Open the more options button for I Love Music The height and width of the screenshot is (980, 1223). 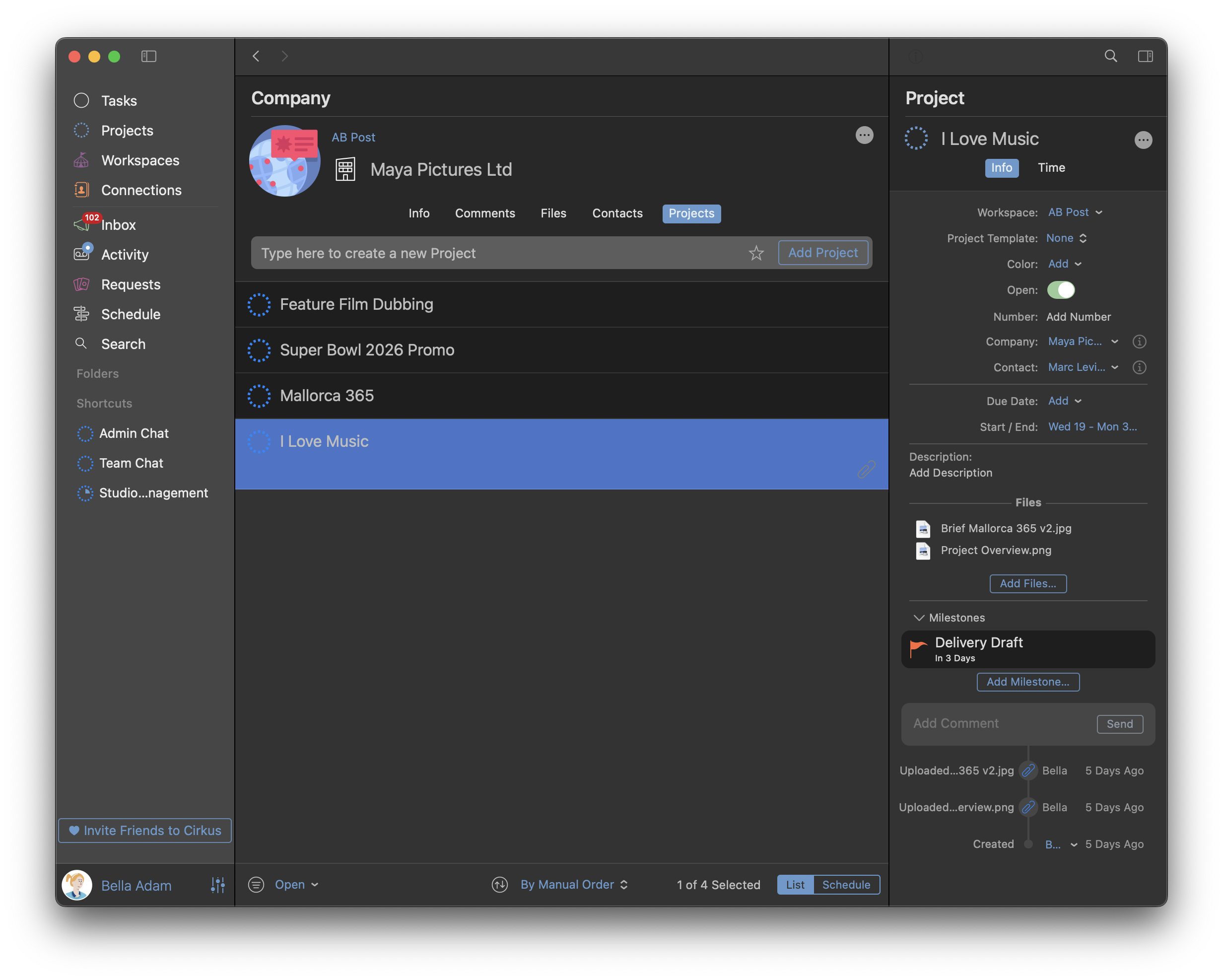coord(1143,140)
